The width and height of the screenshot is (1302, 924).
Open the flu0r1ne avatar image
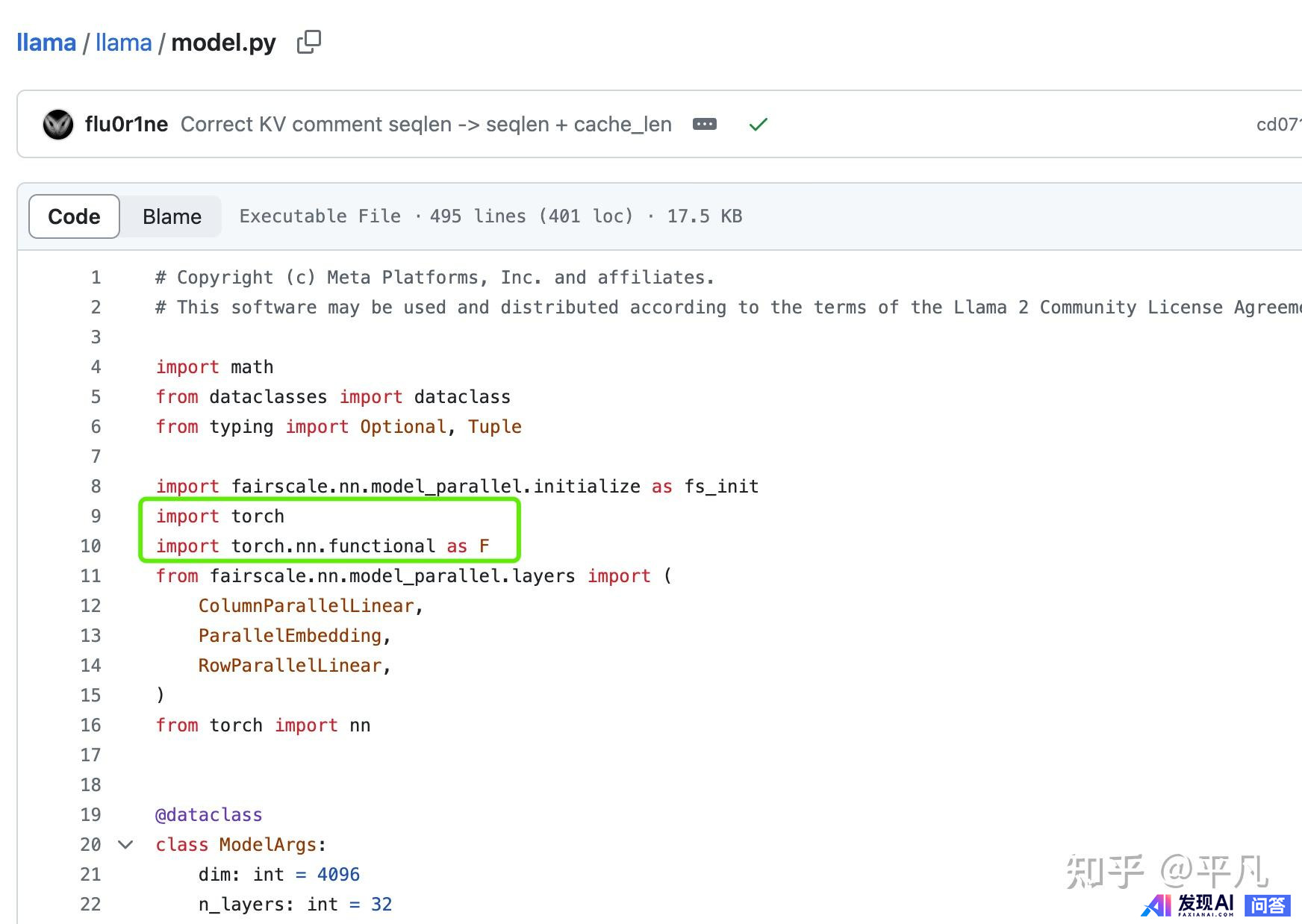(x=58, y=125)
